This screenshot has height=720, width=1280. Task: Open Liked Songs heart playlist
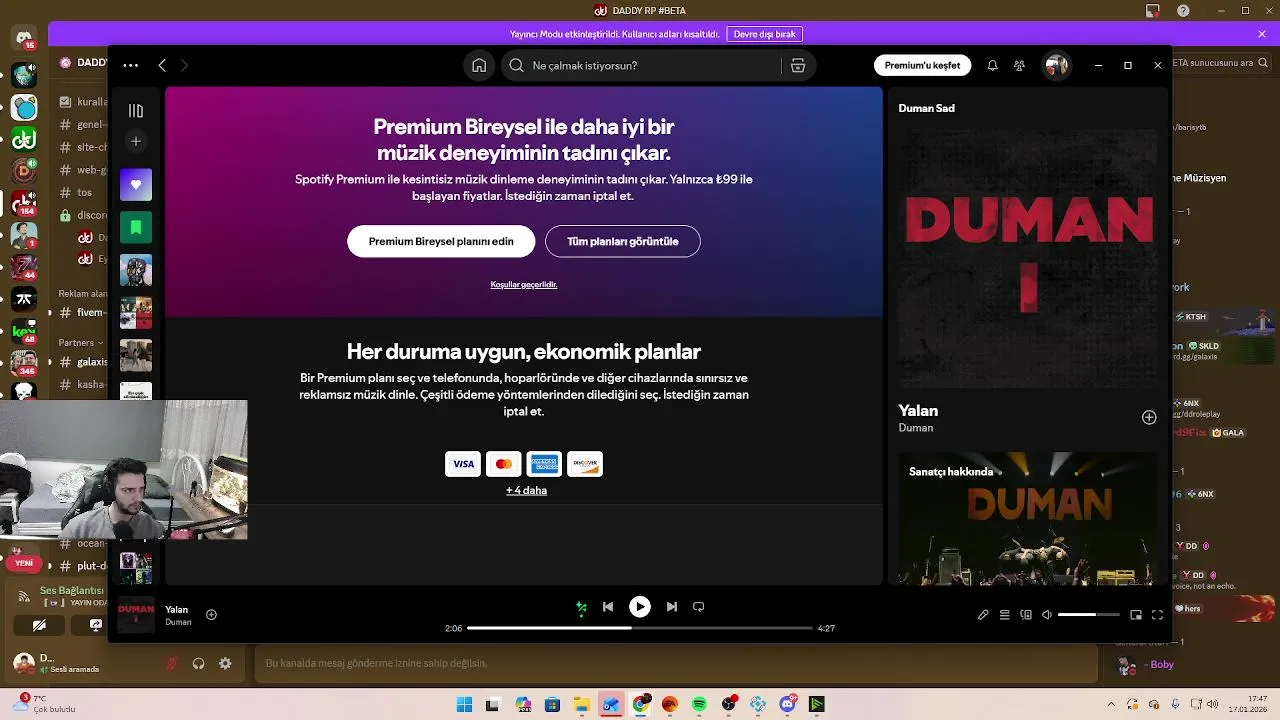pyautogui.click(x=136, y=185)
